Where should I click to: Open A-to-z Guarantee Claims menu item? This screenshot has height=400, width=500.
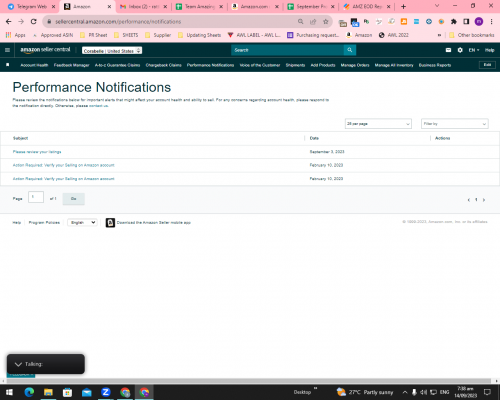[117, 65]
